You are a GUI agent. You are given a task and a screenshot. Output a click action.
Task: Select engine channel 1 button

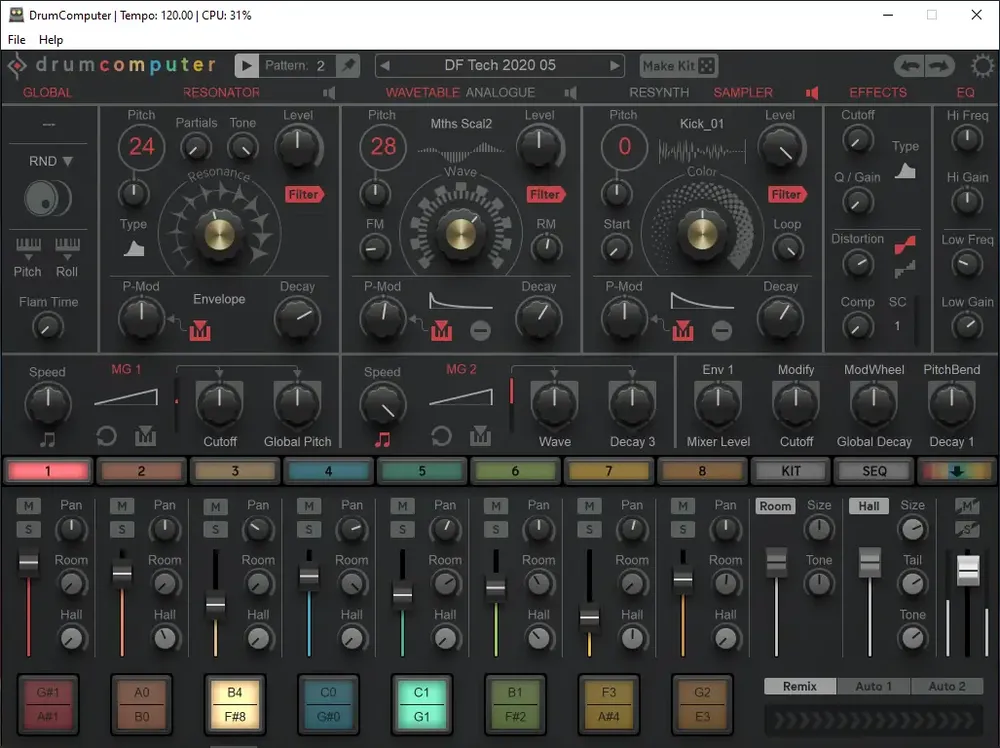[48, 471]
